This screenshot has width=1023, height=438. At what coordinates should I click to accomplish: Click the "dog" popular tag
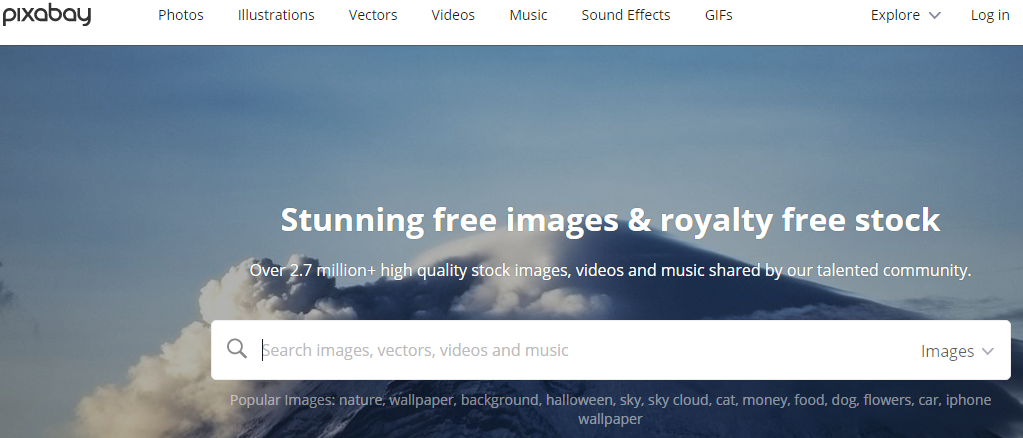[x=844, y=399]
